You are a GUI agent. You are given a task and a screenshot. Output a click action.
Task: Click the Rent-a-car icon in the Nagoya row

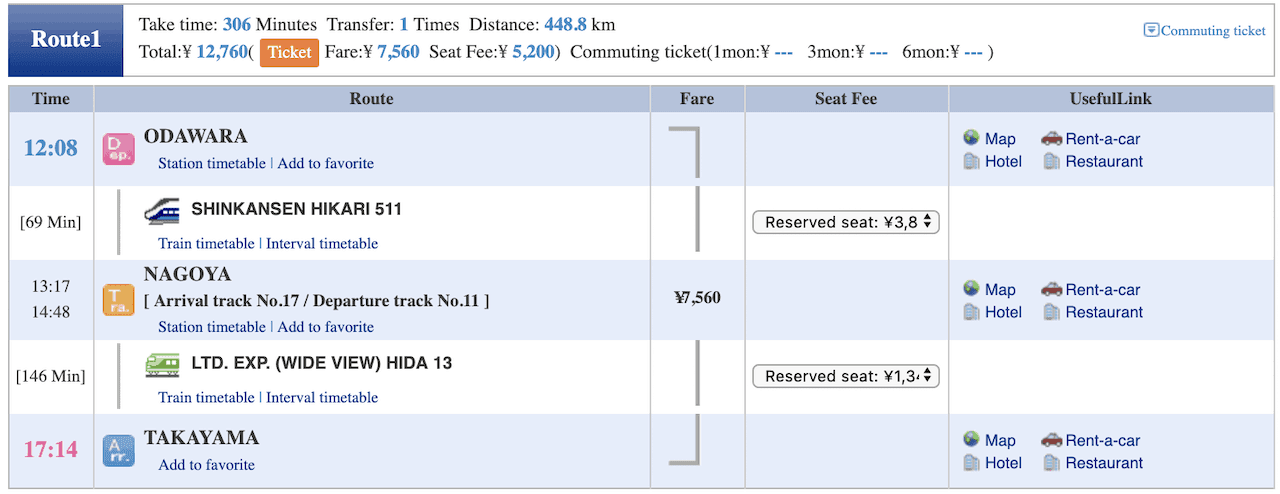1051,289
